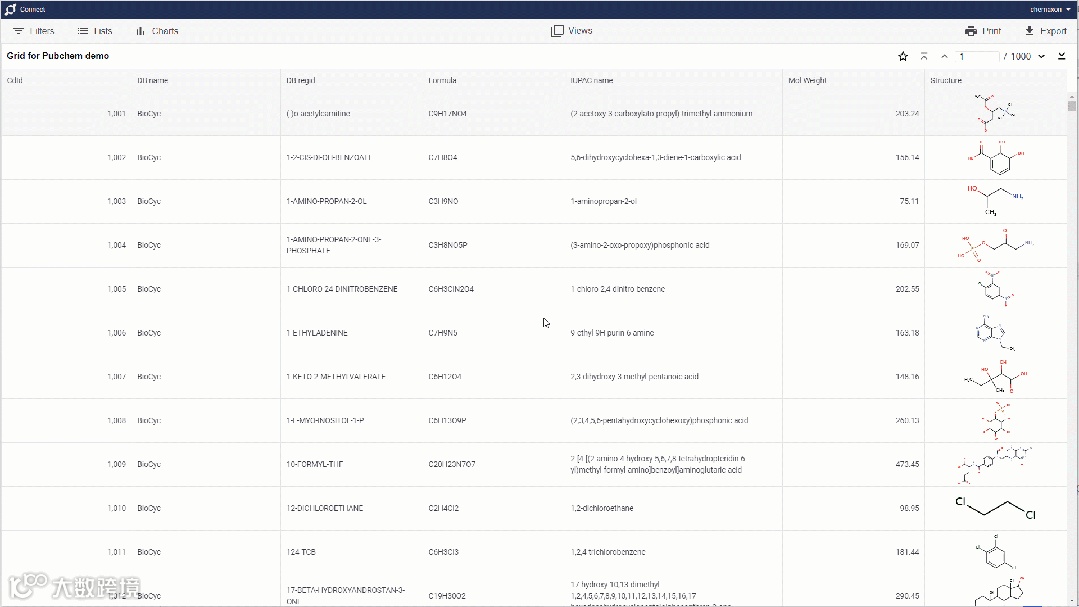Image resolution: width=1079 pixels, height=607 pixels.
Task: Open structure image of row 1,008
Action: point(996,420)
